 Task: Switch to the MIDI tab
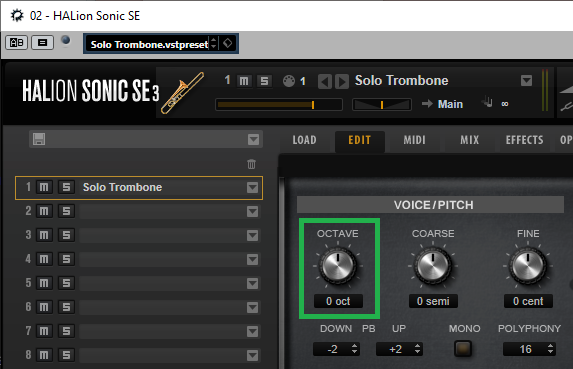[x=414, y=140]
